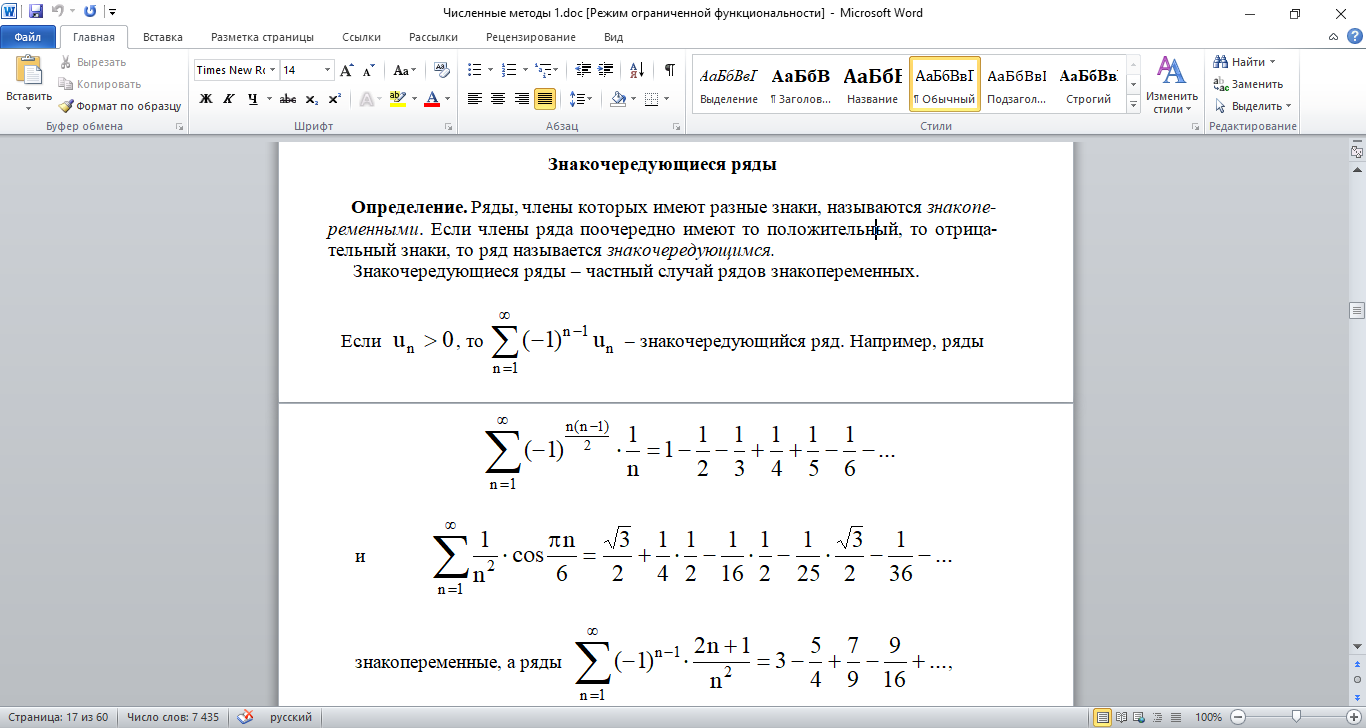Switch to the Ссылки tab

361,37
